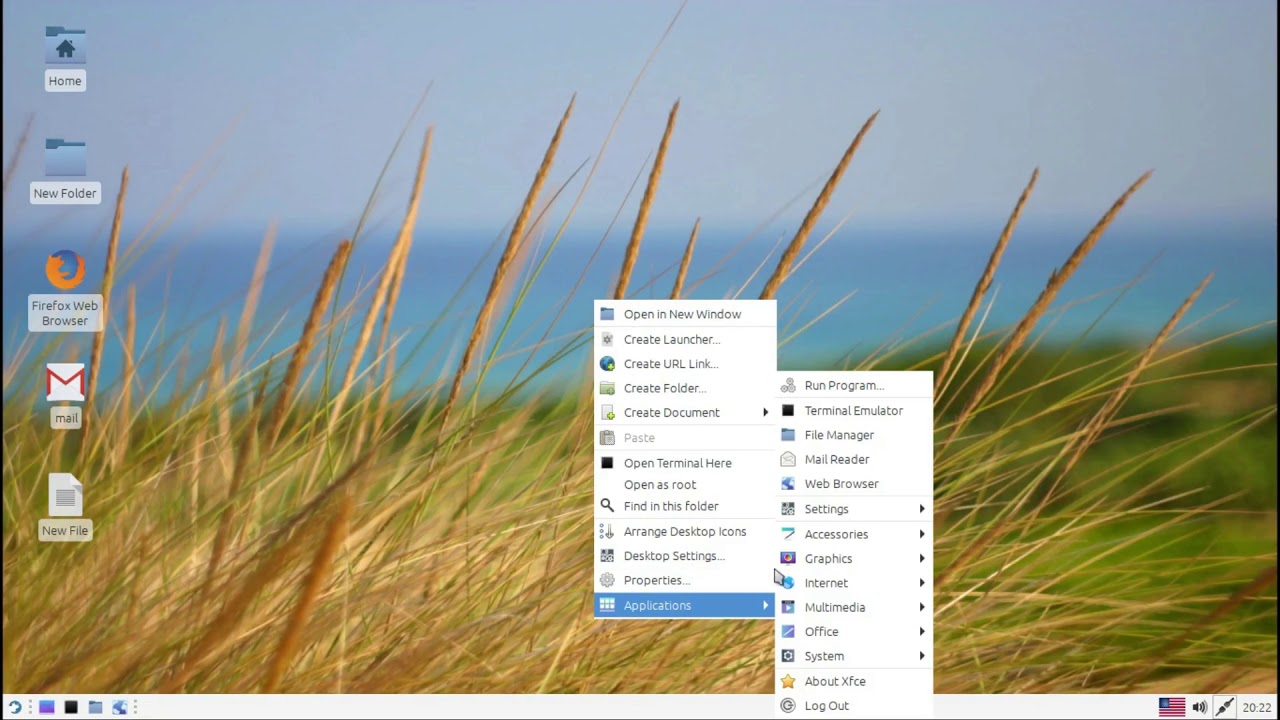Choose Create URL Link...
The height and width of the screenshot is (720, 1280).
pos(685,364)
